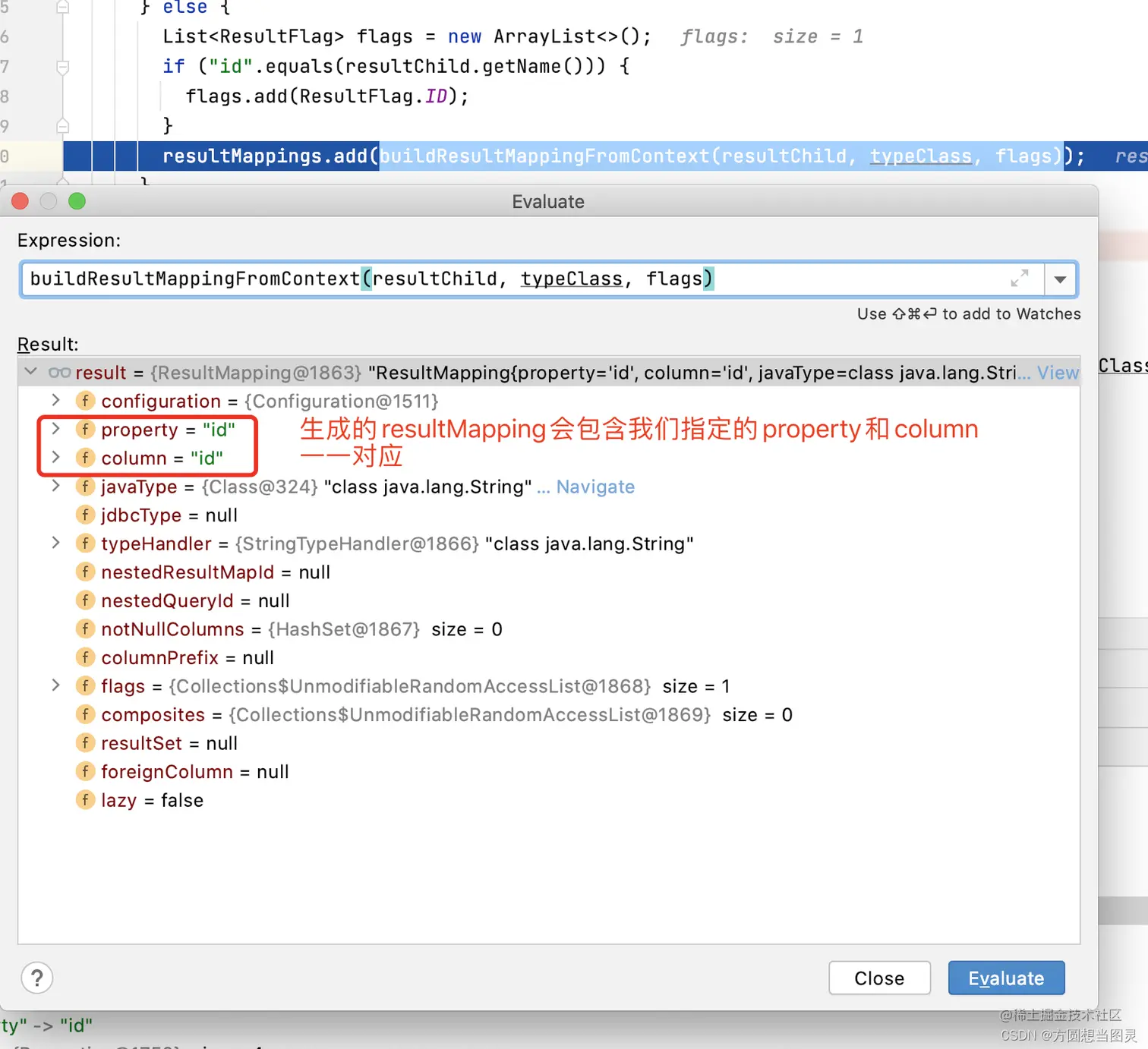Click the field icon of configuration
Viewport: 1148px width, 1049px height.
[85, 401]
